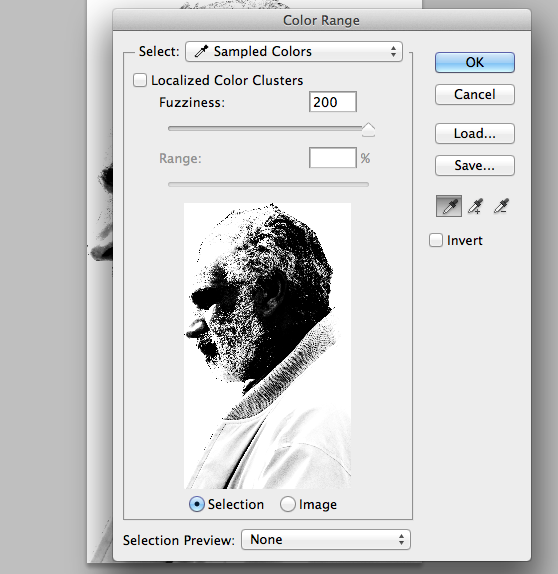Sample a color in the selection preview thumbnail

point(267,346)
